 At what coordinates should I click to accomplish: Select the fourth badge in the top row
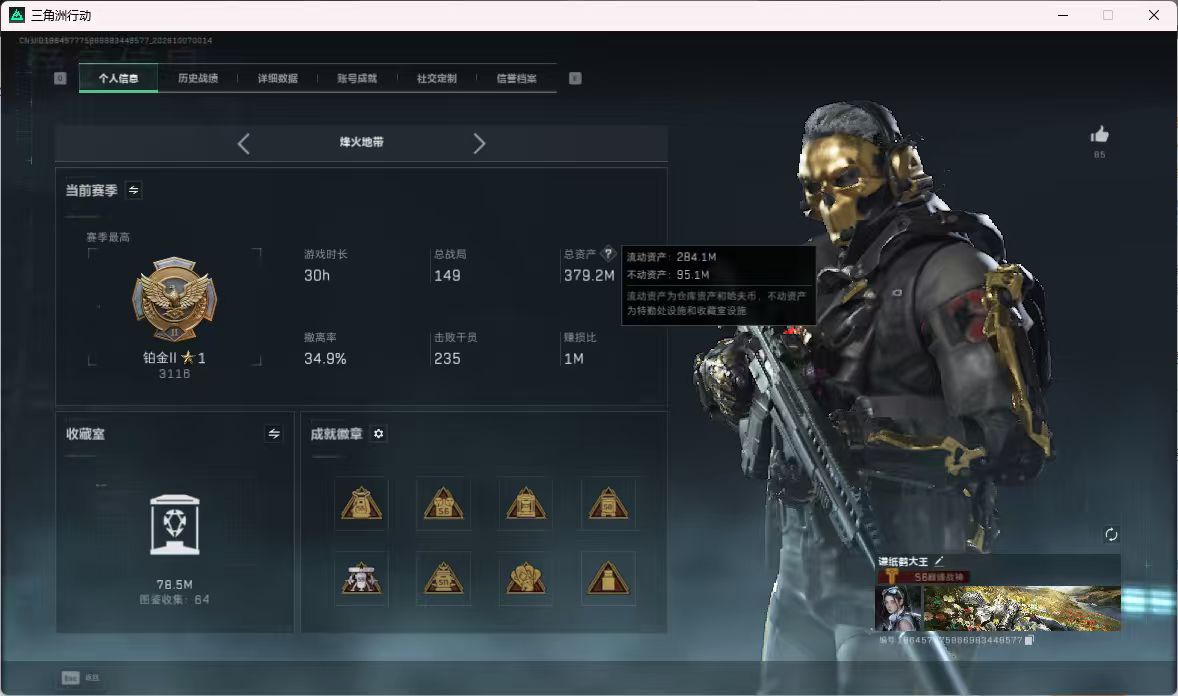(608, 504)
